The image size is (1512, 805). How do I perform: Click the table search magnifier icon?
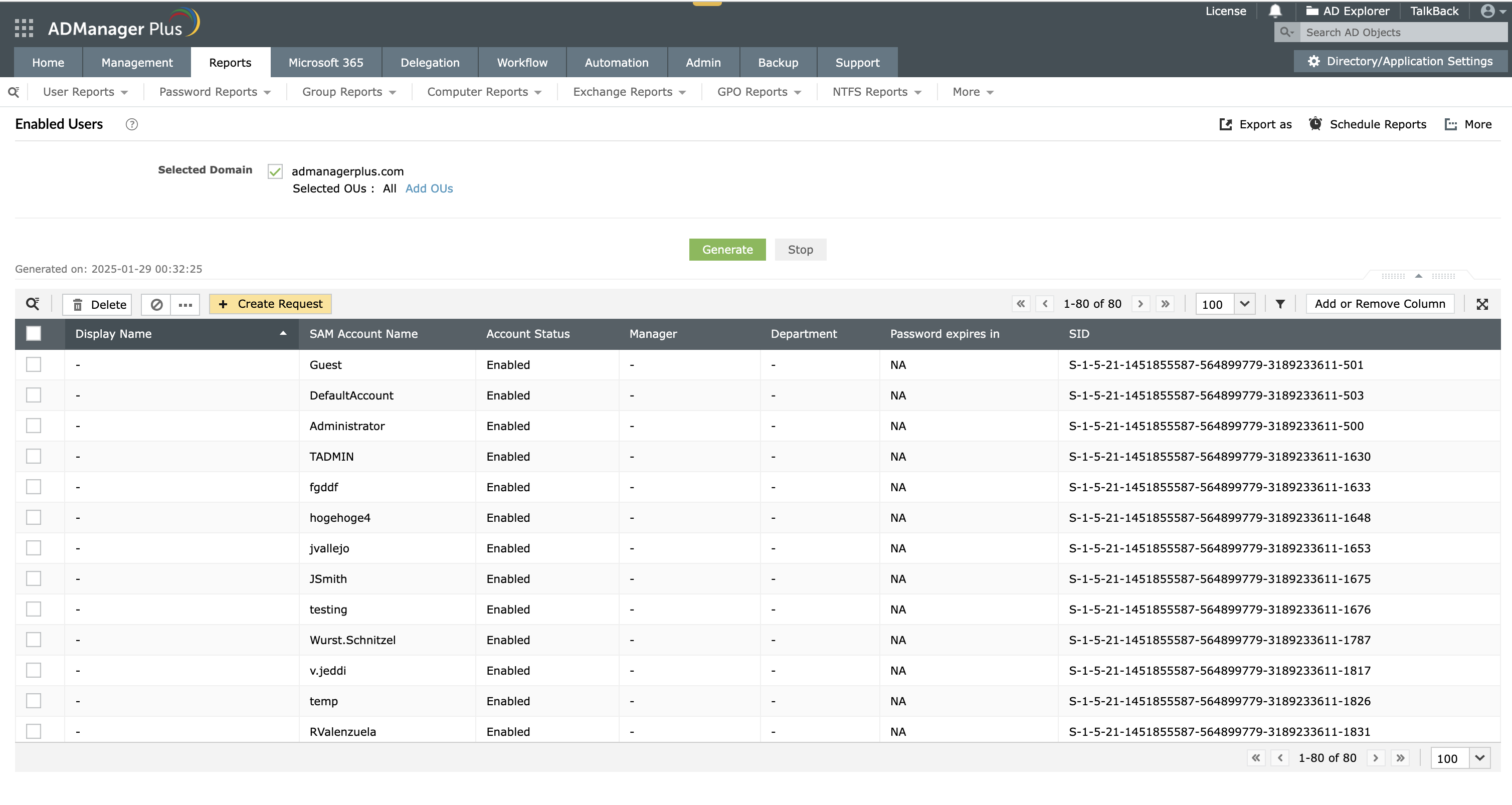click(x=33, y=304)
